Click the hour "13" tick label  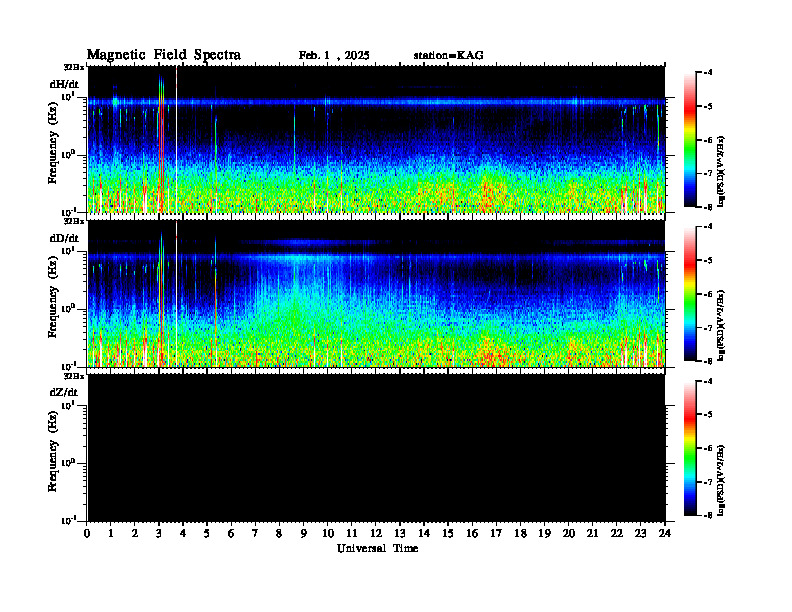coord(400,533)
